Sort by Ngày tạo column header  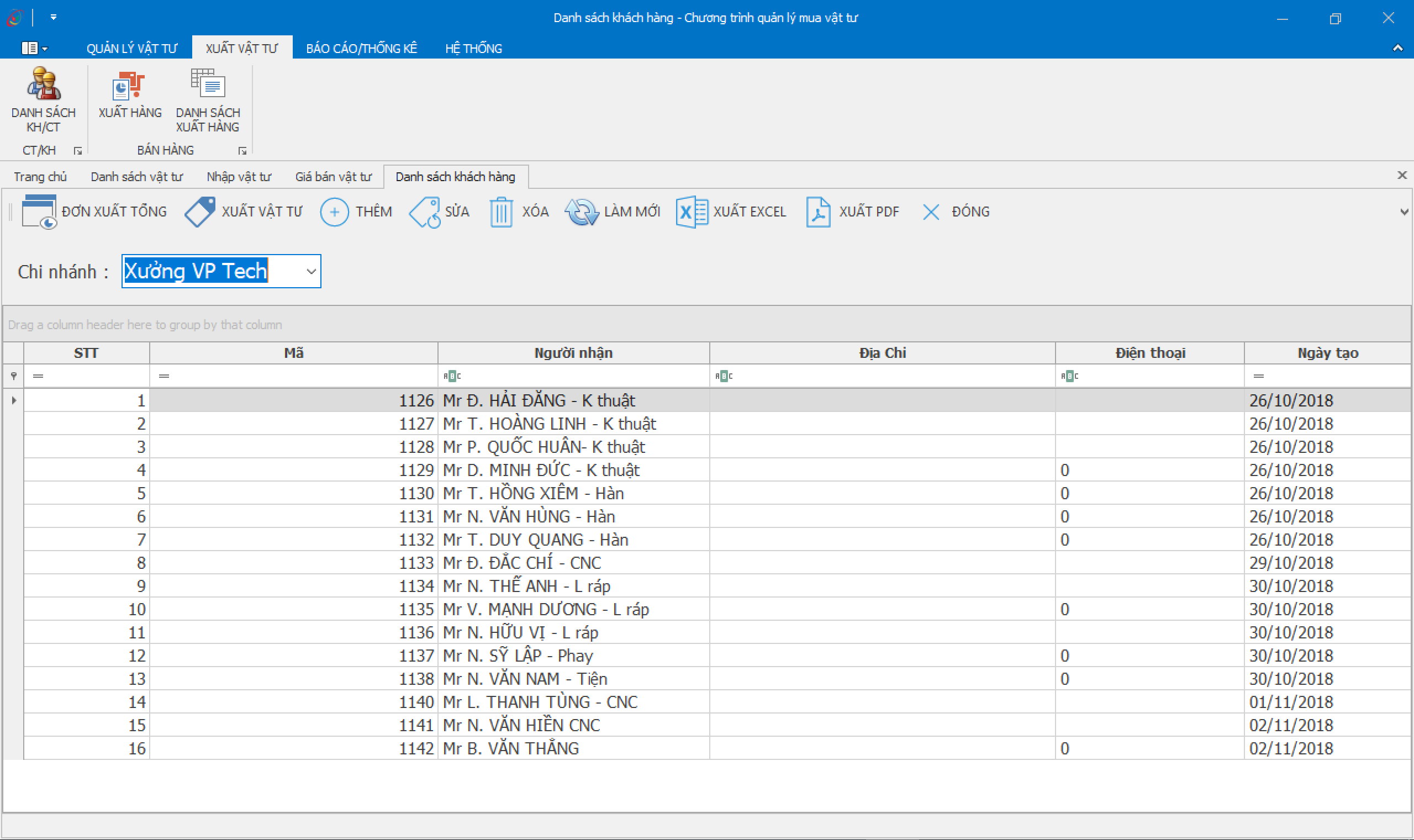tap(1327, 353)
